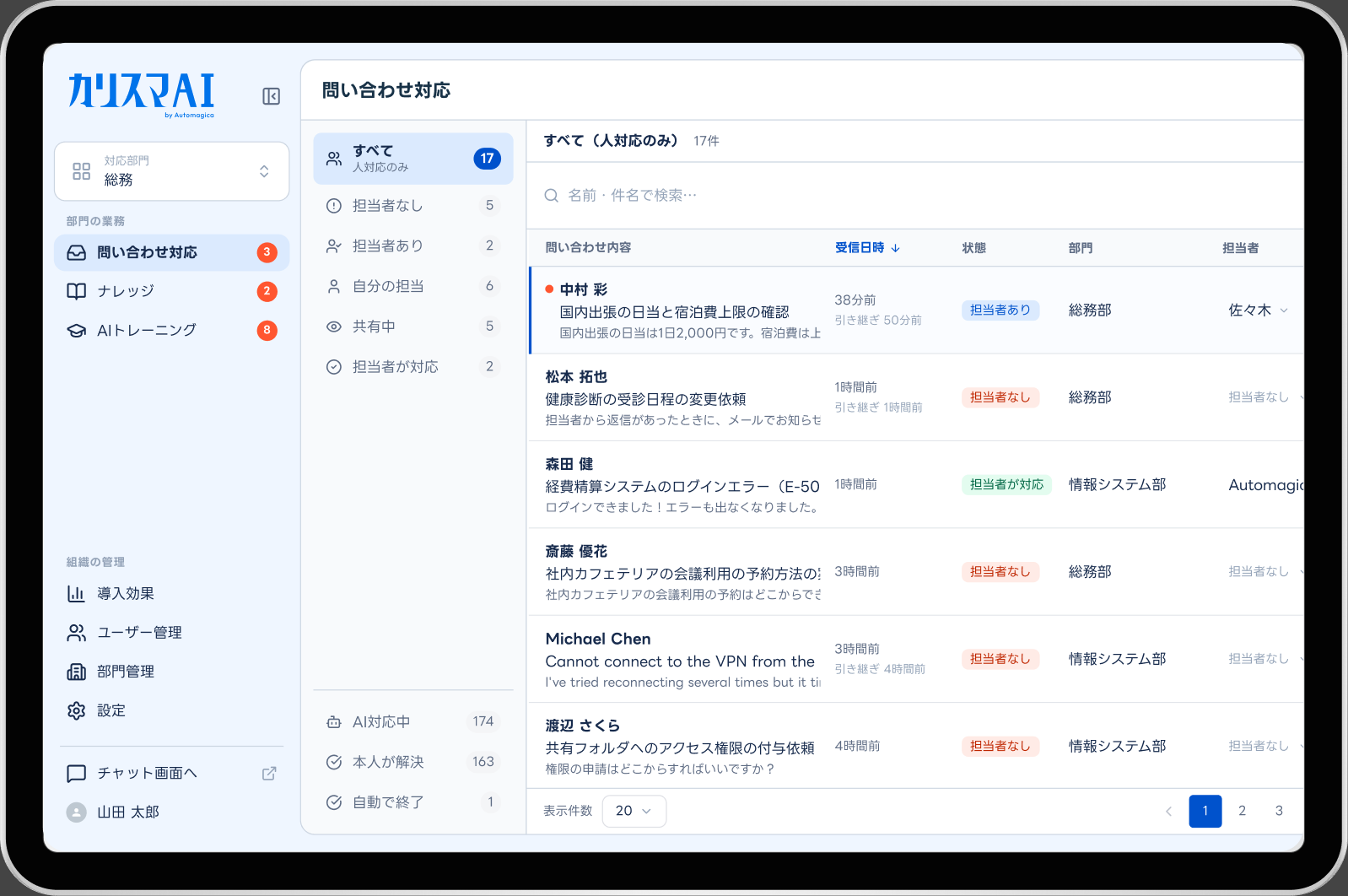Go to page 2 of results

point(1242,811)
